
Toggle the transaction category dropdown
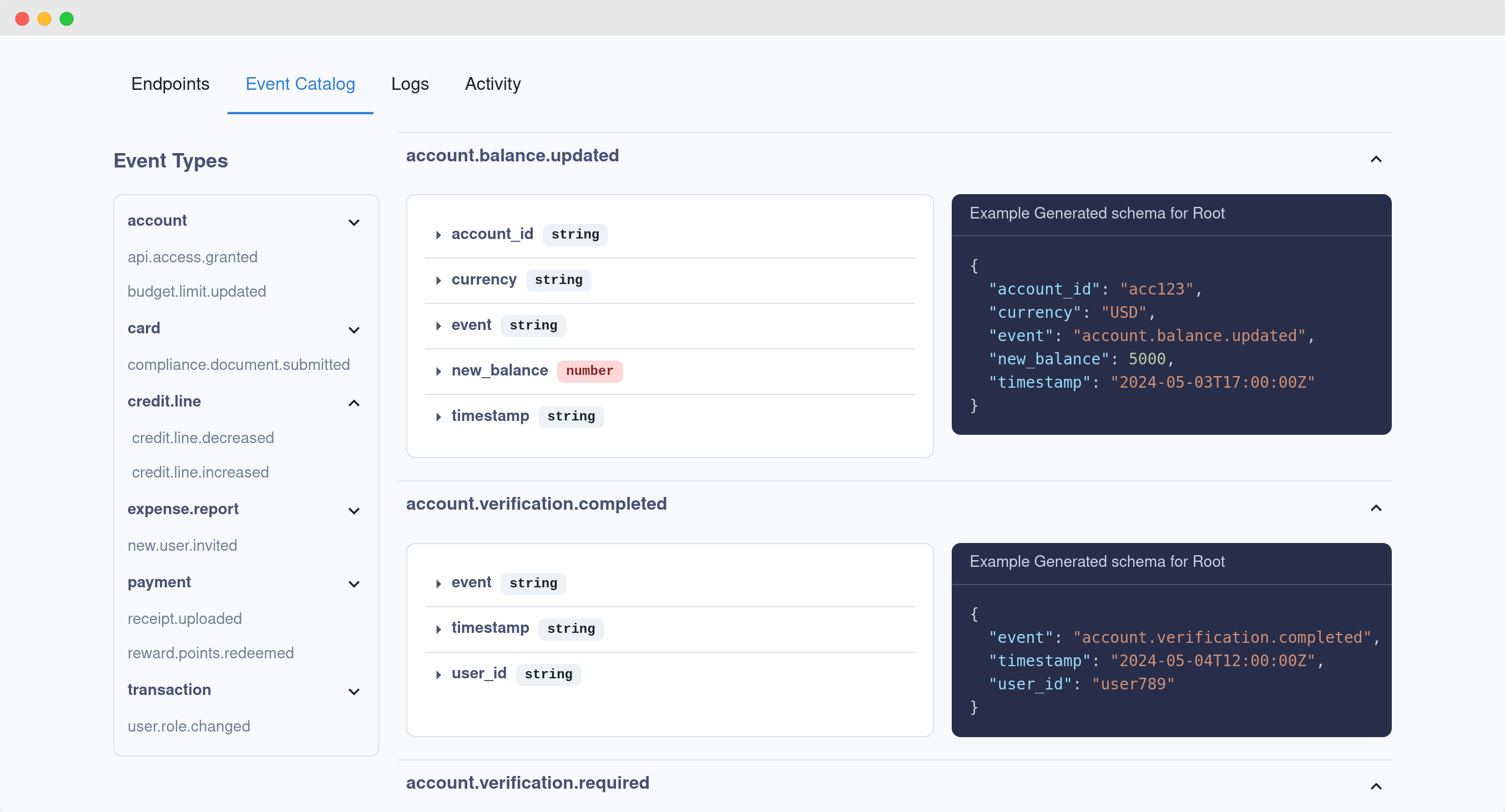click(x=353, y=691)
